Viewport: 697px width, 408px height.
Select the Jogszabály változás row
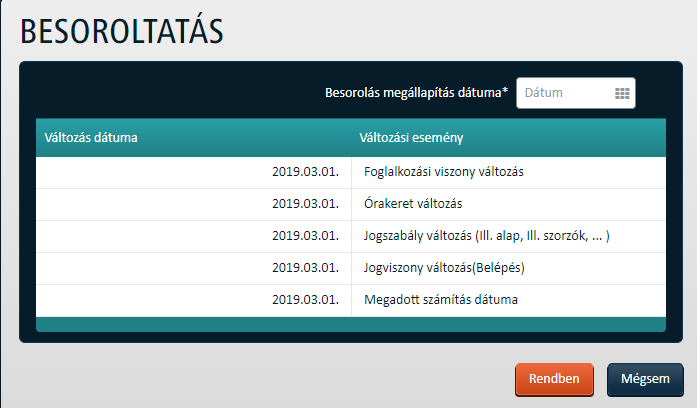tap(351, 236)
